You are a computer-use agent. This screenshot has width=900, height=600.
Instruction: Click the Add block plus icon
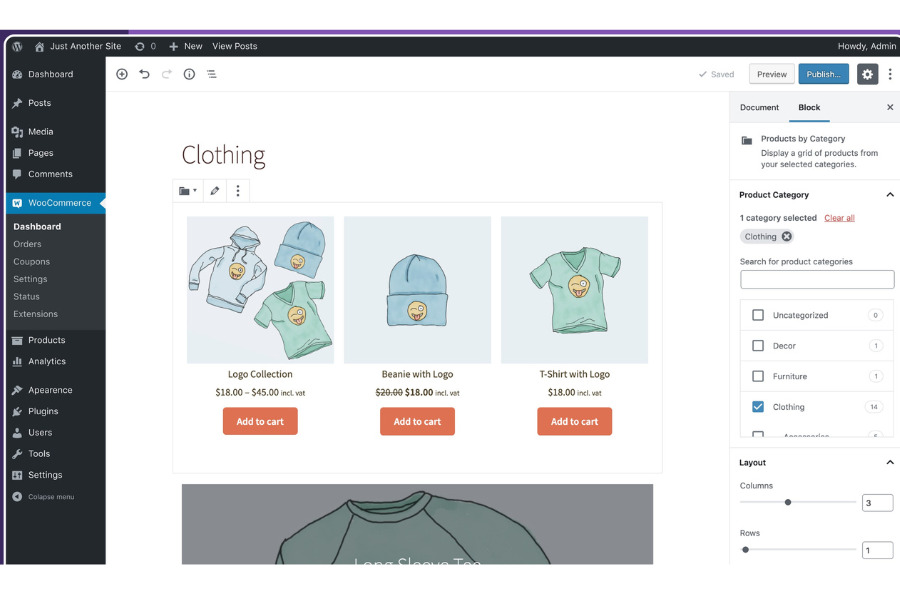tap(122, 74)
